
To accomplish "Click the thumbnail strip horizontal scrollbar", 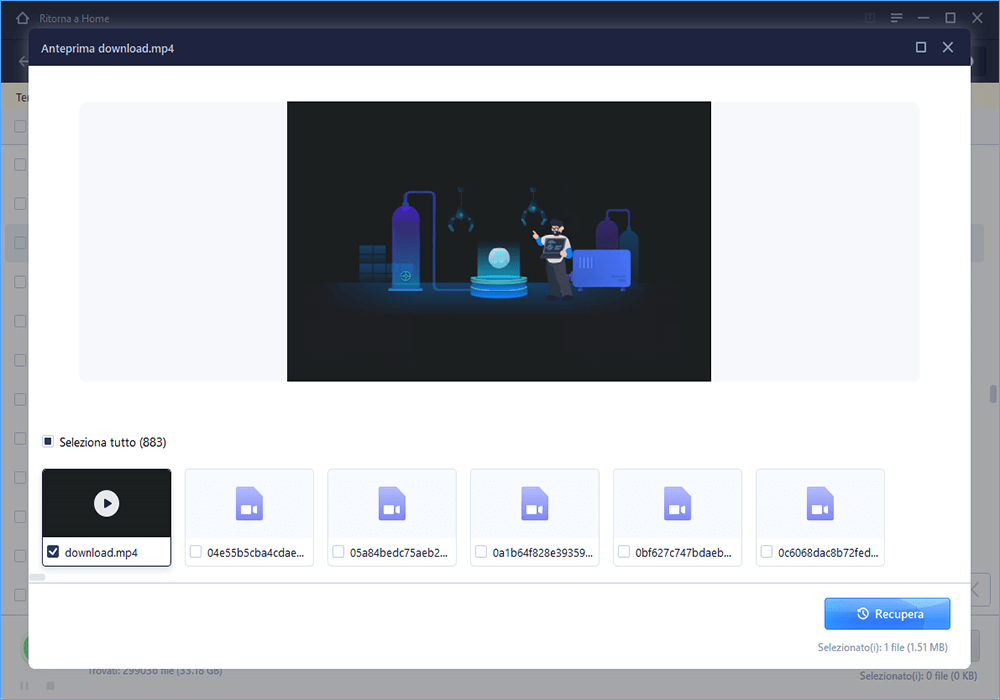I will point(38,577).
